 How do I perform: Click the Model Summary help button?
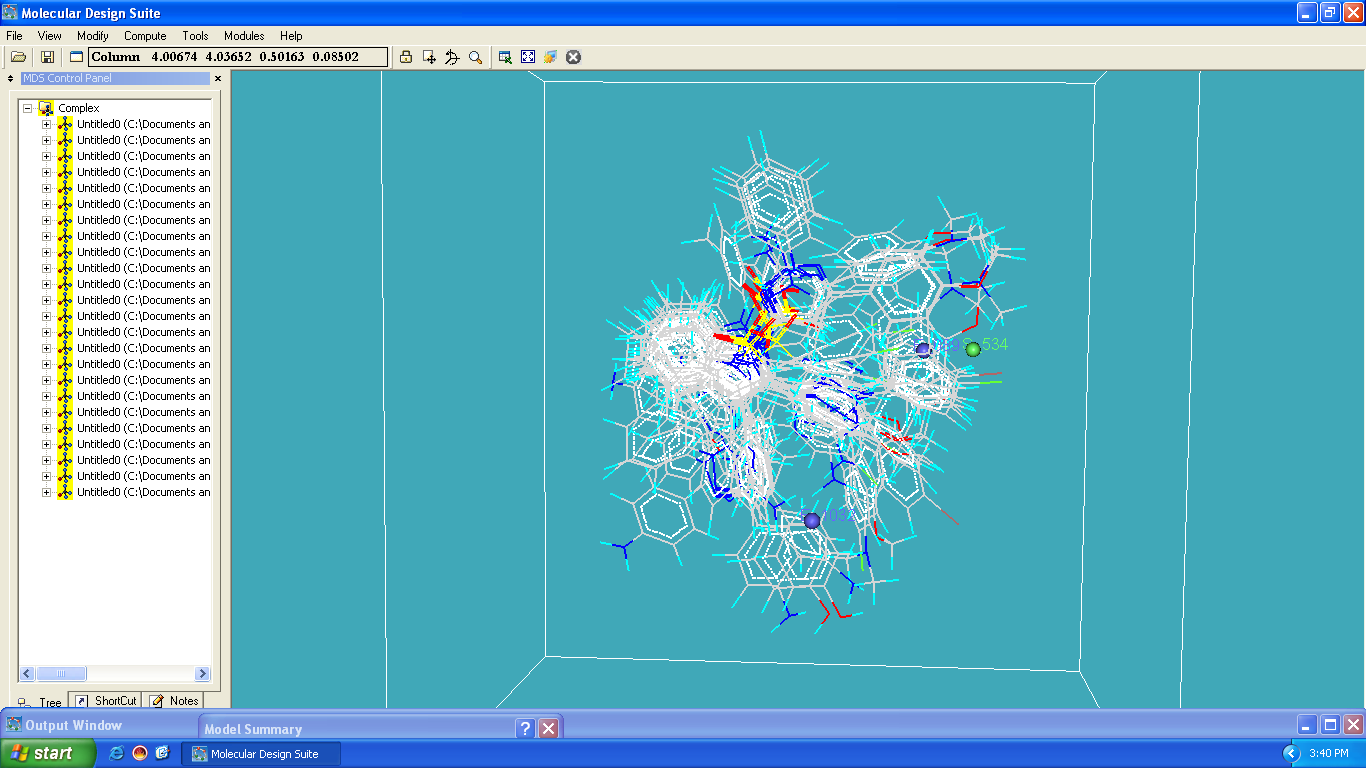pos(526,728)
